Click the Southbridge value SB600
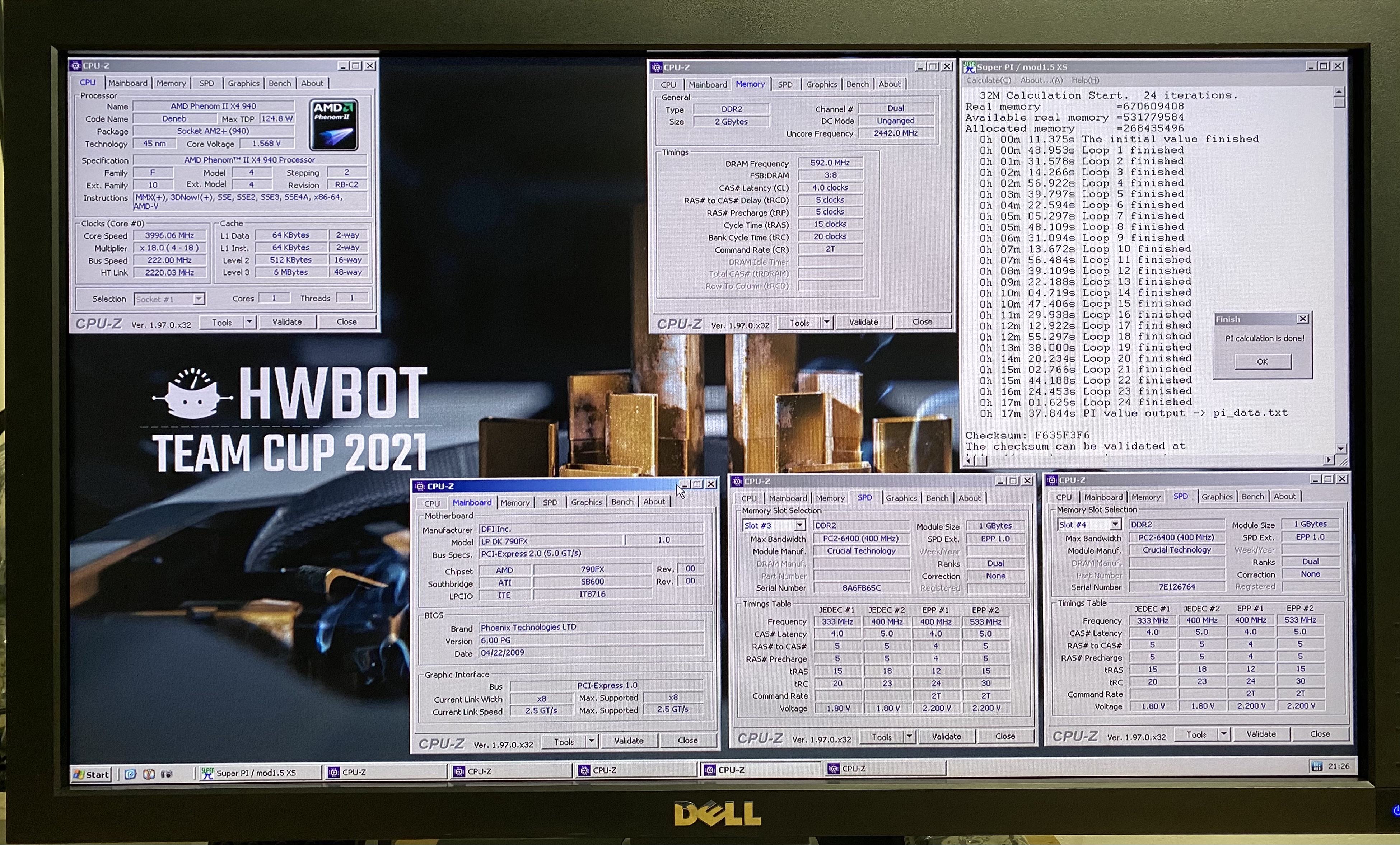 pos(592,582)
